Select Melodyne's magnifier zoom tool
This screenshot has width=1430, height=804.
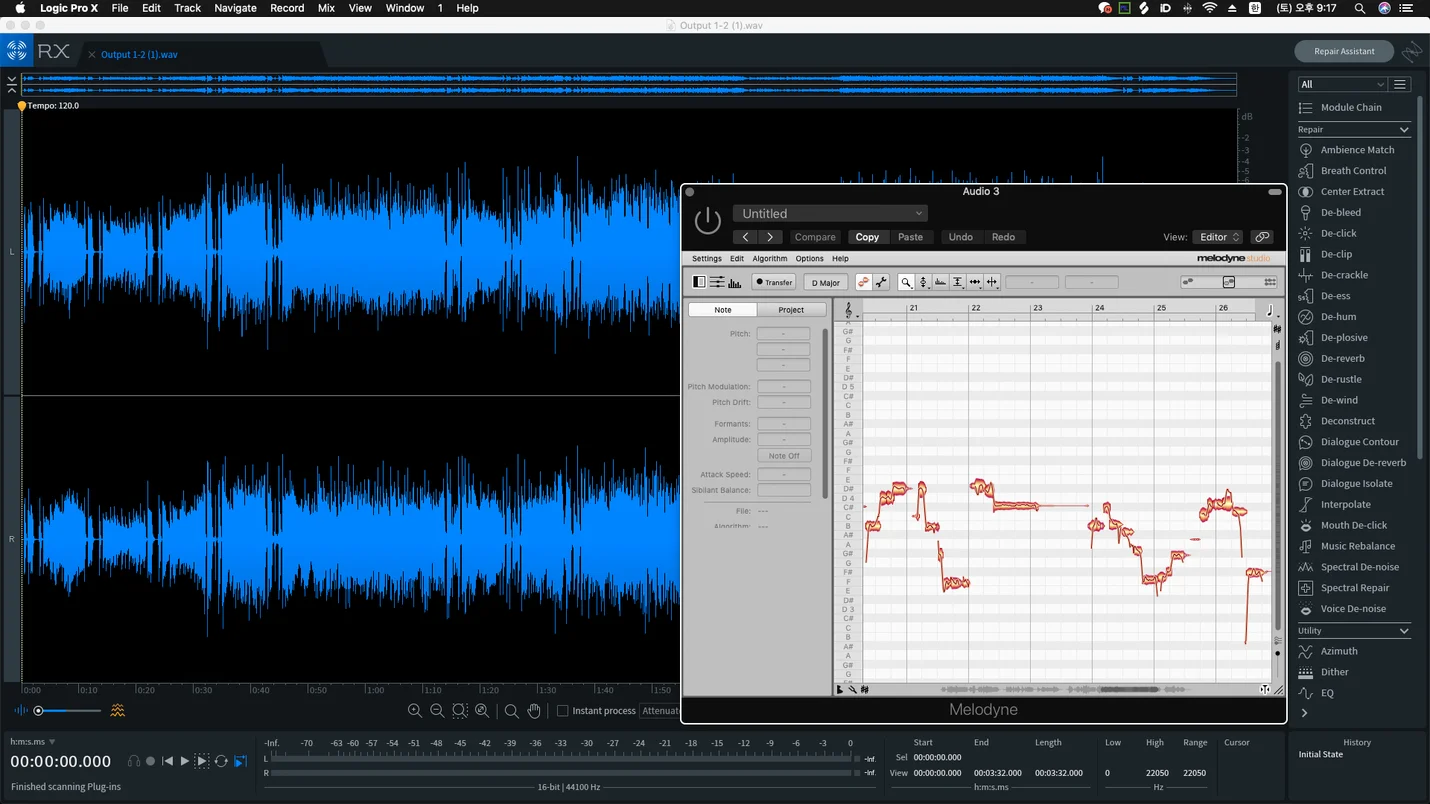[x=905, y=283]
